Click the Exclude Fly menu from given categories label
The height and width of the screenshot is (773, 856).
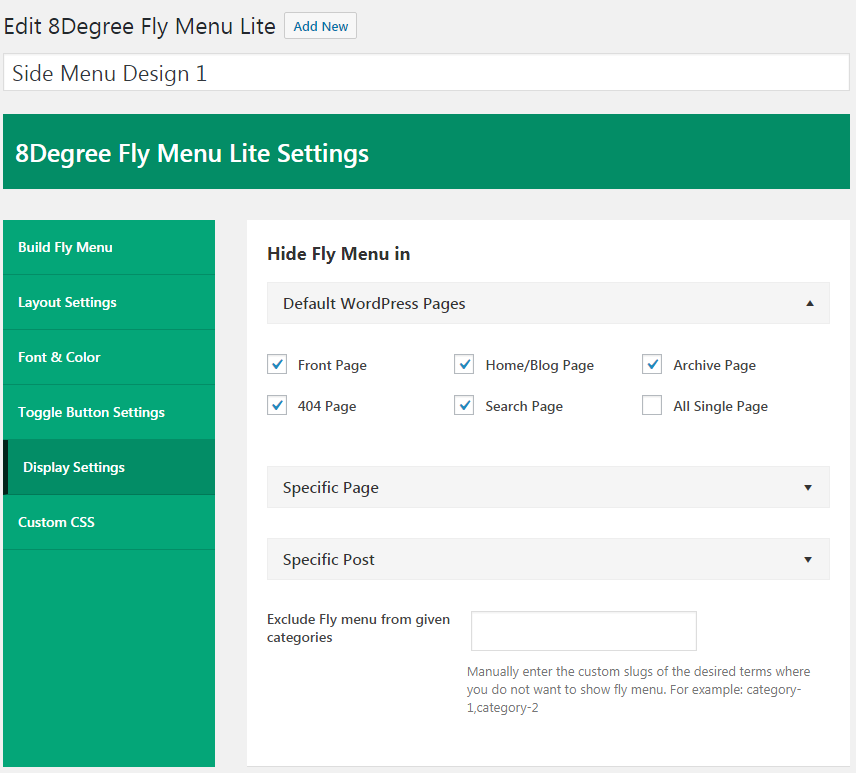pos(358,628)
